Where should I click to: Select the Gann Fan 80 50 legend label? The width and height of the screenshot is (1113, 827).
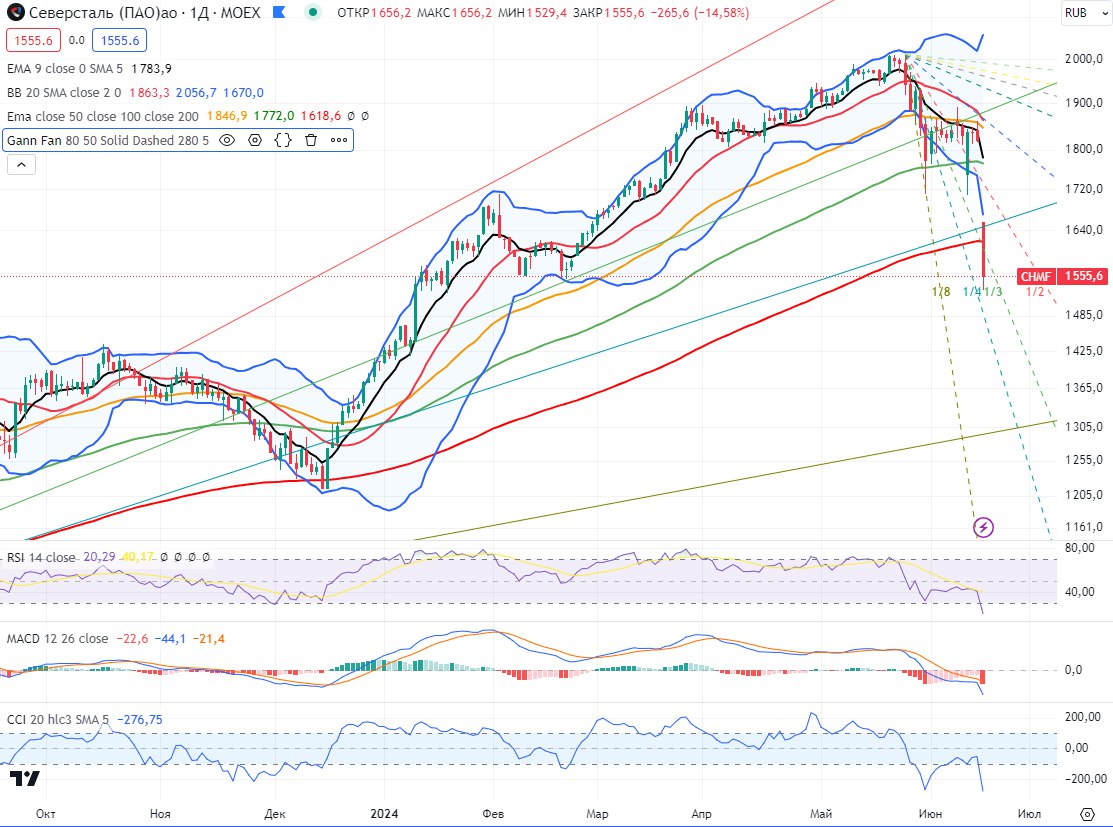pyautogui.click(x=108, y=141)
